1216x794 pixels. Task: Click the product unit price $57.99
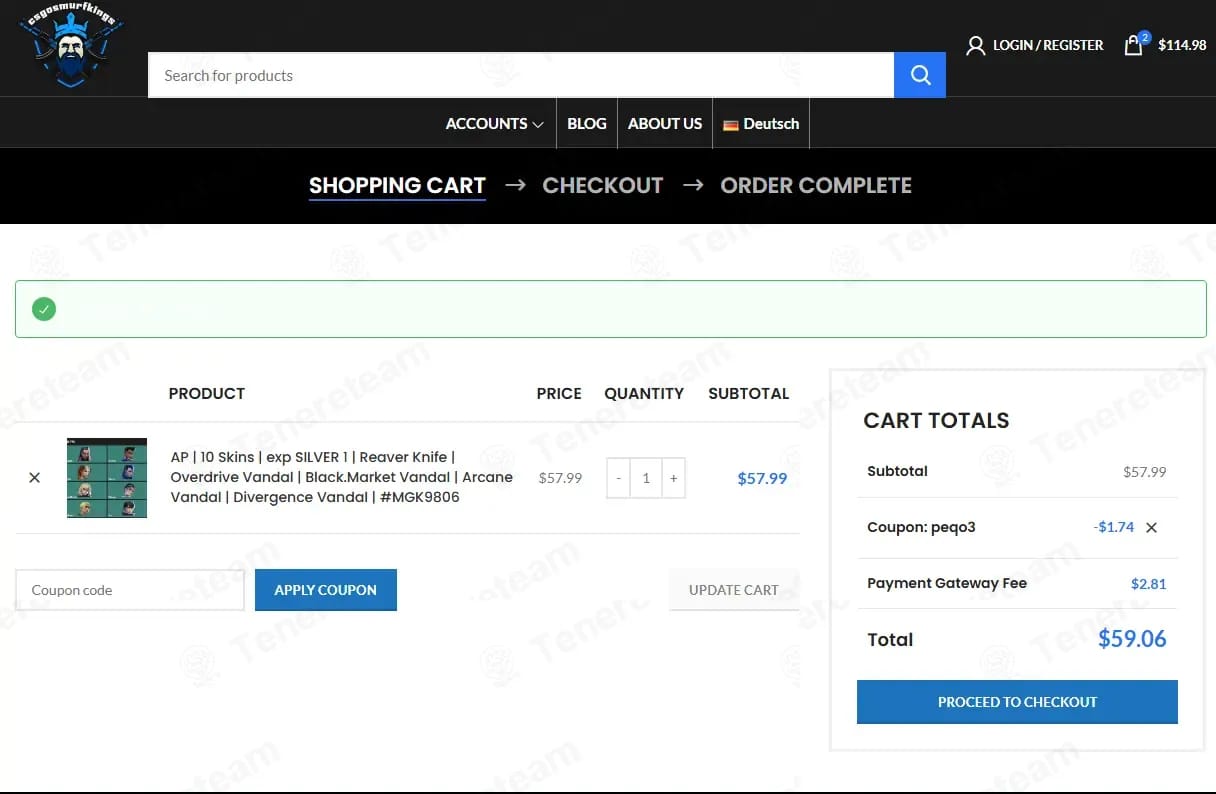[560, 478]
